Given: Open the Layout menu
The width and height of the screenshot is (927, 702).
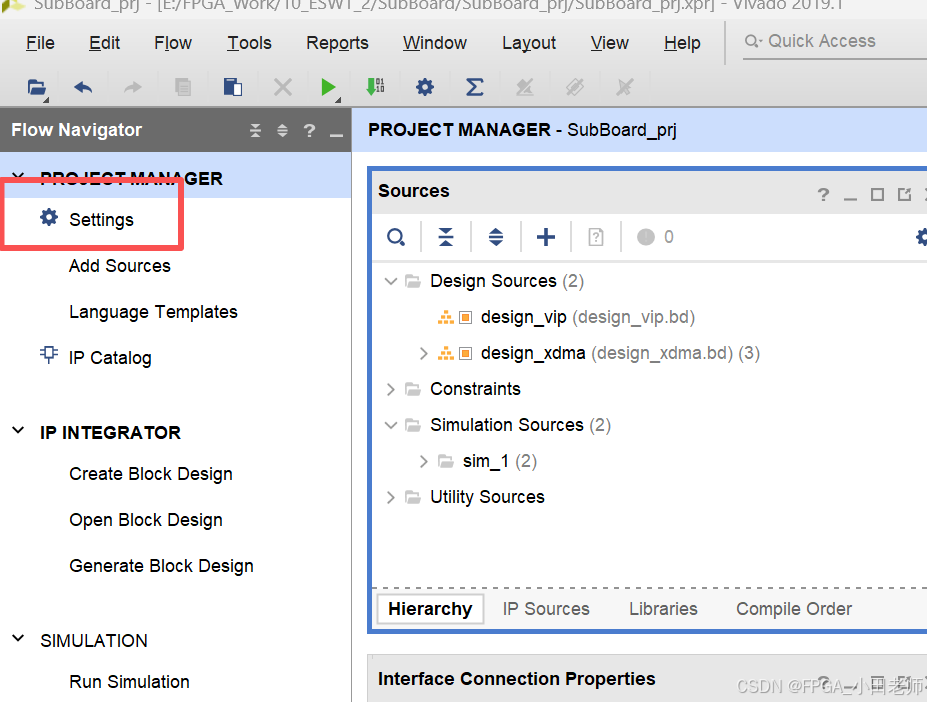Looking at the screenshot, I should tap(529, 43).
